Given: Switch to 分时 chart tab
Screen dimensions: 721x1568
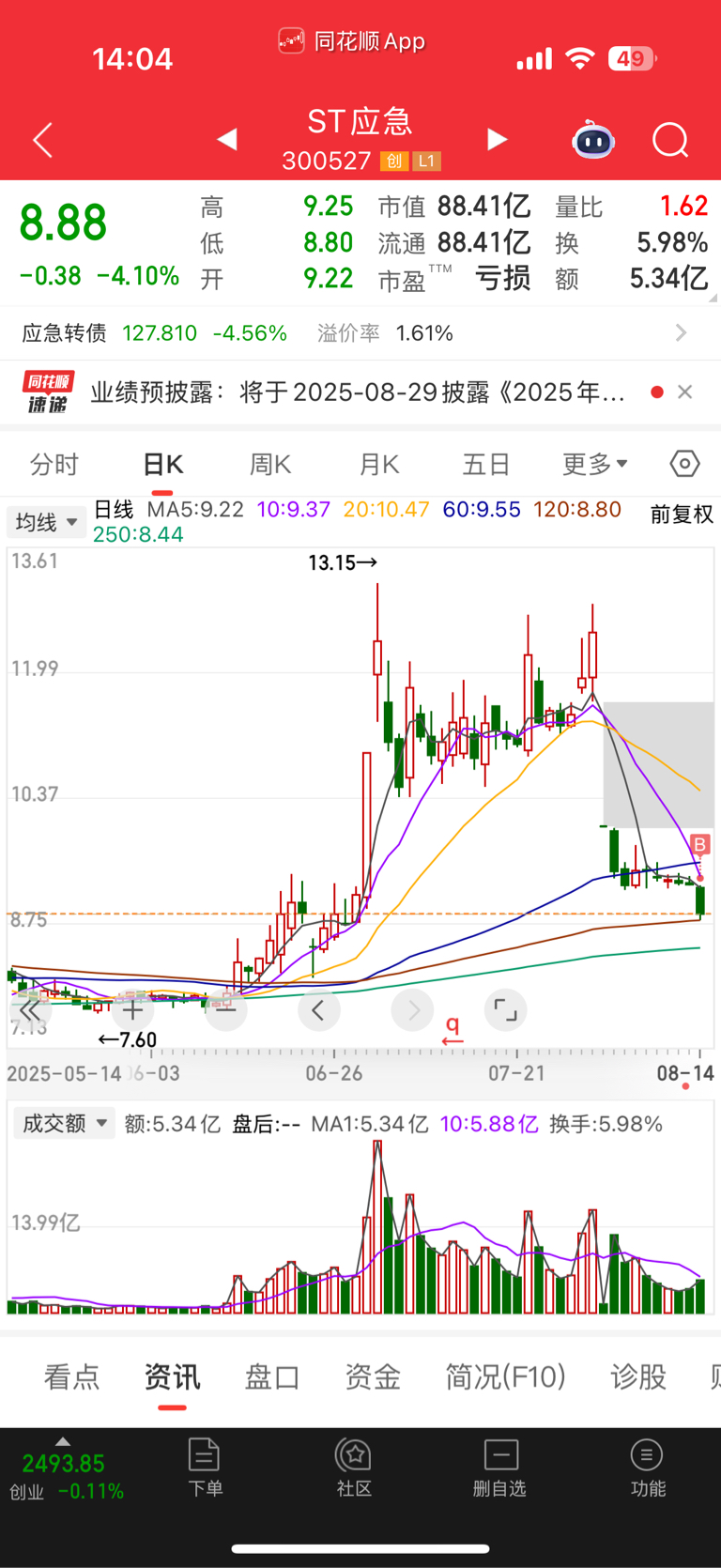Looking at the screenshot, I should pos(54,464).
